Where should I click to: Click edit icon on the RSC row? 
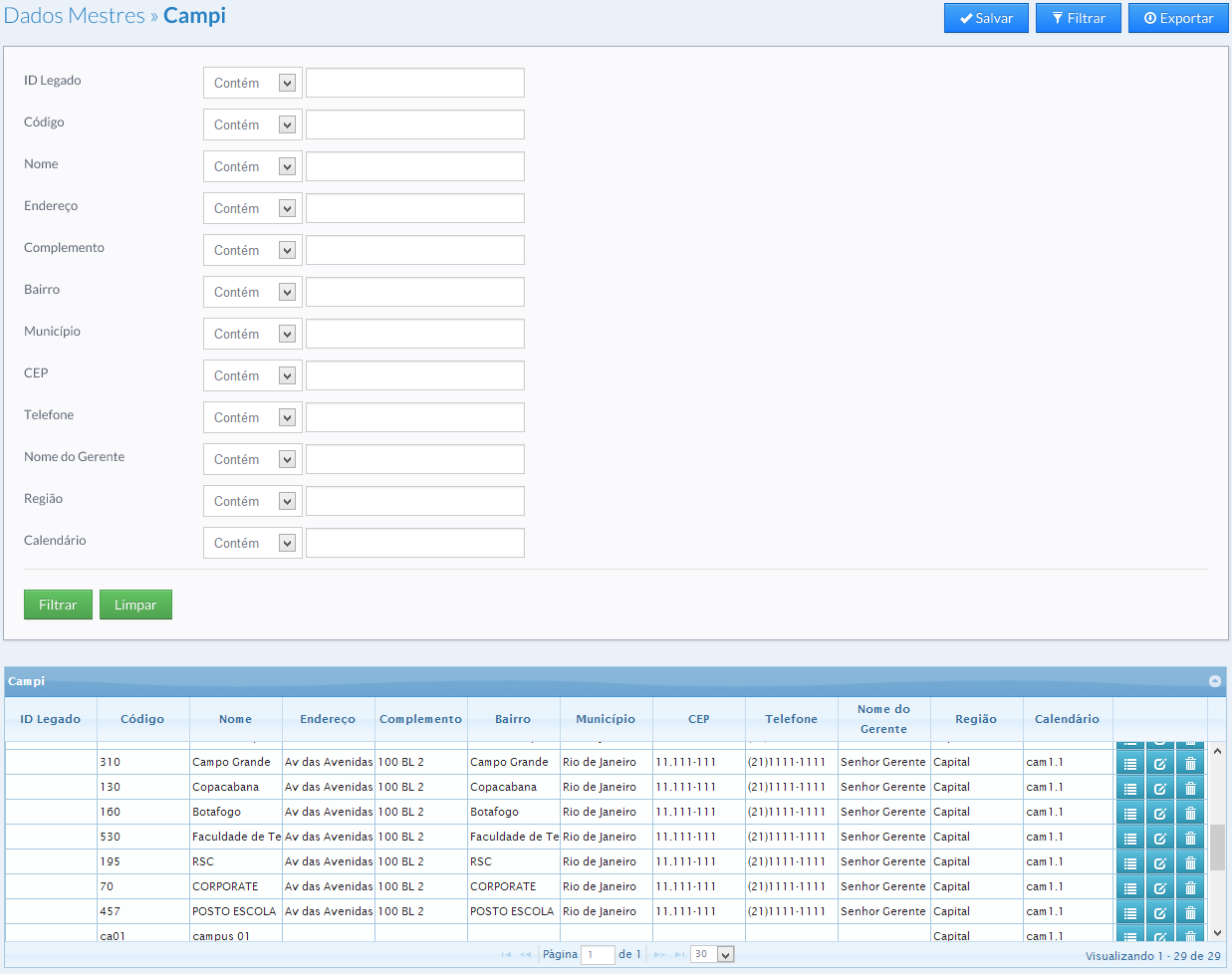pyautogui.click(x=1159, y=863)
